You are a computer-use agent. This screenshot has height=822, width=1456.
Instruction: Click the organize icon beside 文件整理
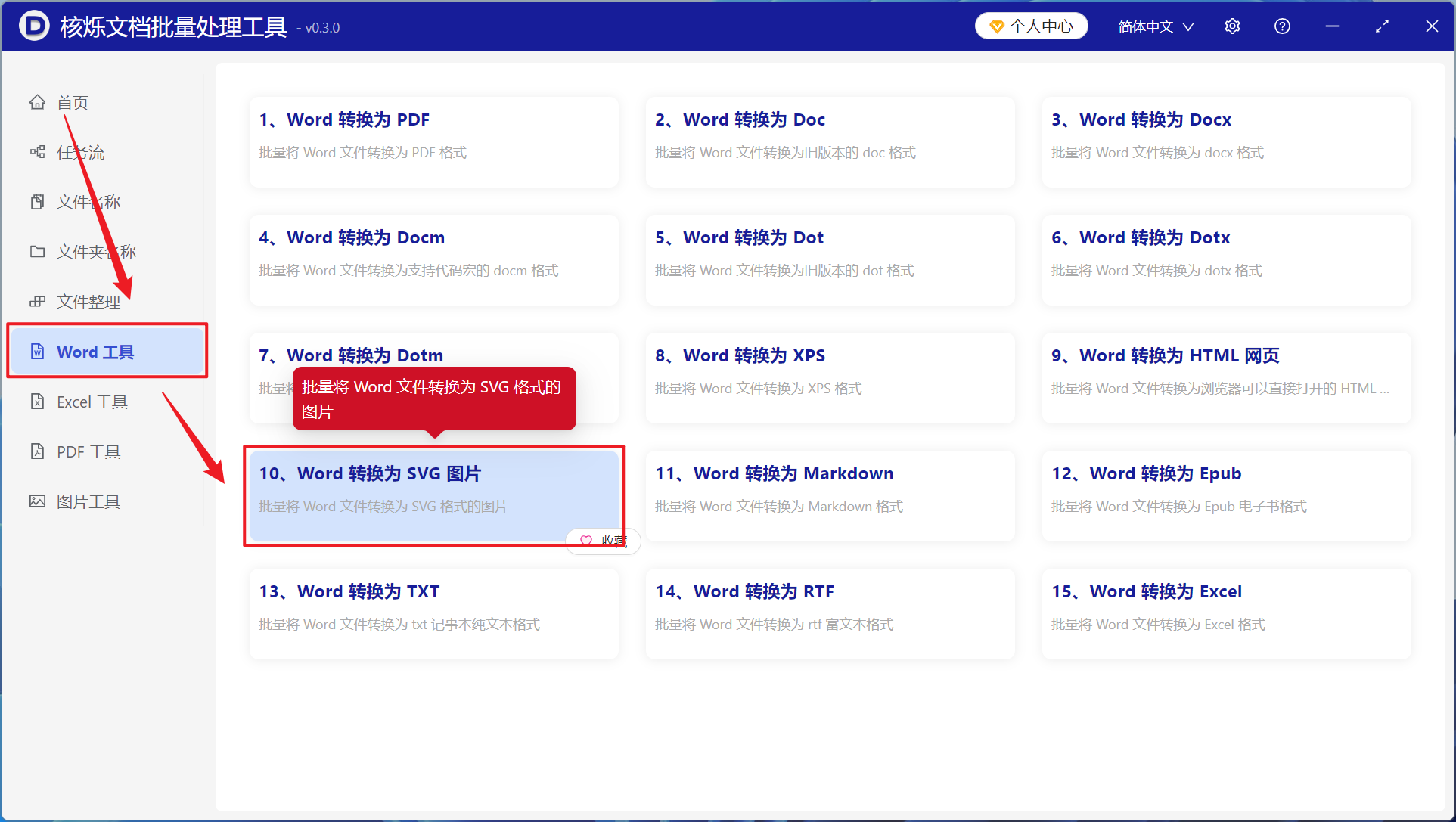pos(37,302)
